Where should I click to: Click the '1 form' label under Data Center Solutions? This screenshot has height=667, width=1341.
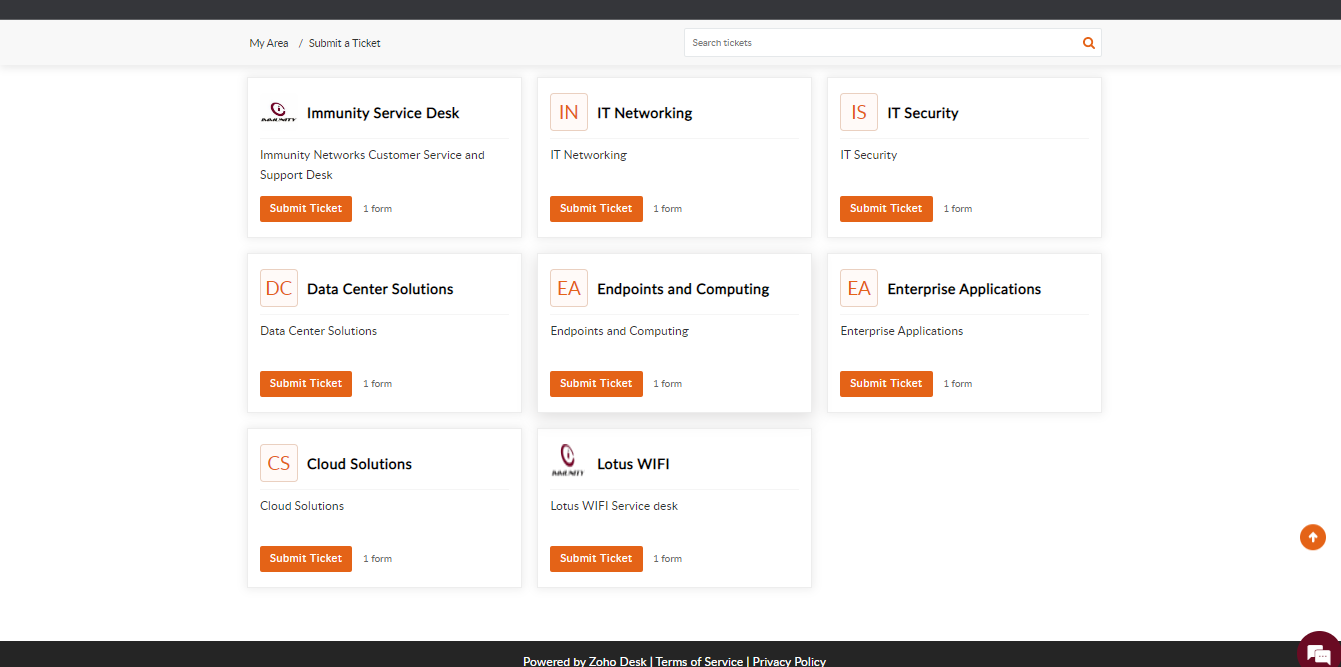coord(377,384)
